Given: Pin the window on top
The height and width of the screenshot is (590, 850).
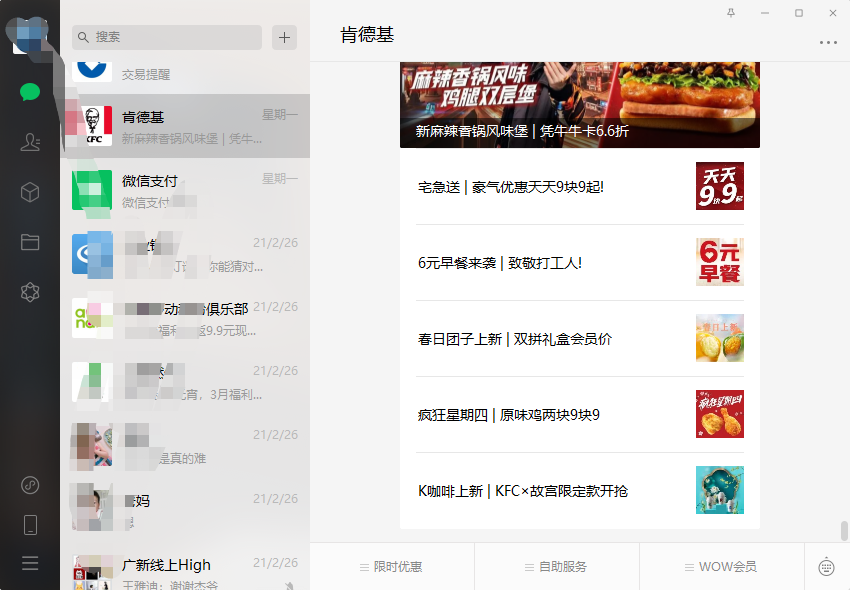Looking at the screenshot, I should pos(731,13).
